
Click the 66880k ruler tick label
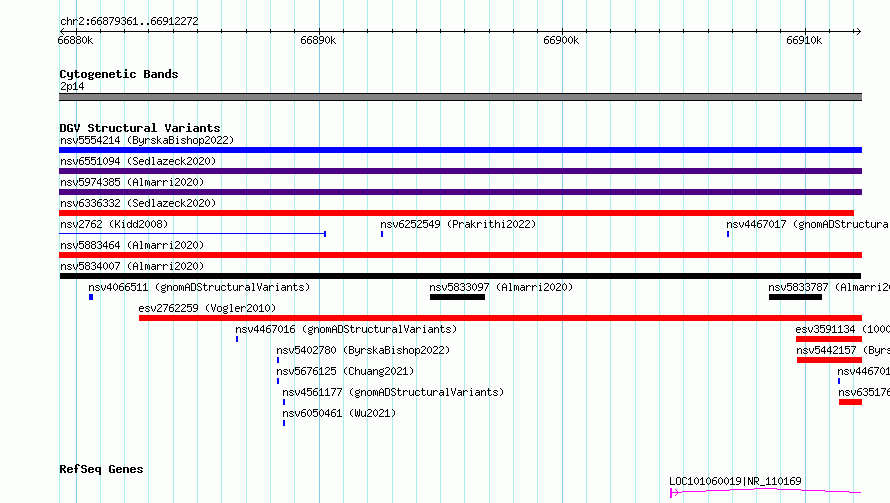pyautogui.click(x=75, y=40)
